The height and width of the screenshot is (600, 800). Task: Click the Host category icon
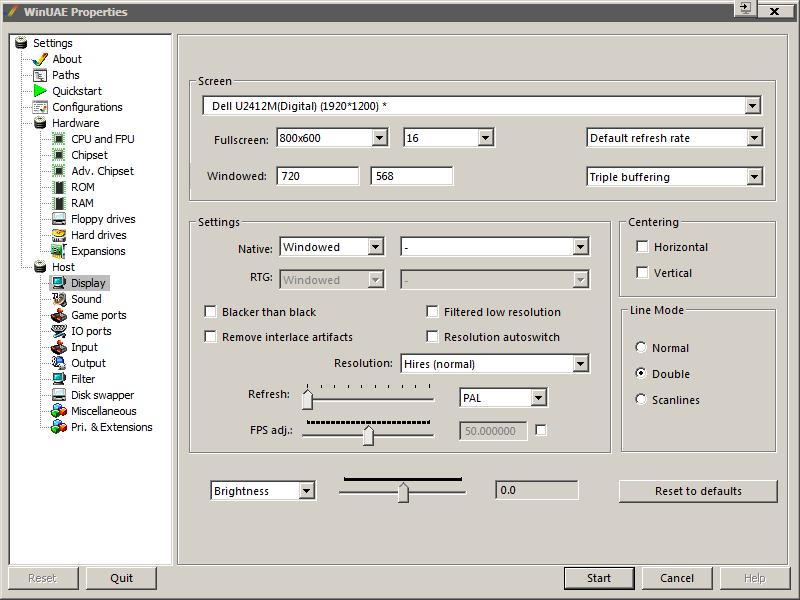point(40,267)
